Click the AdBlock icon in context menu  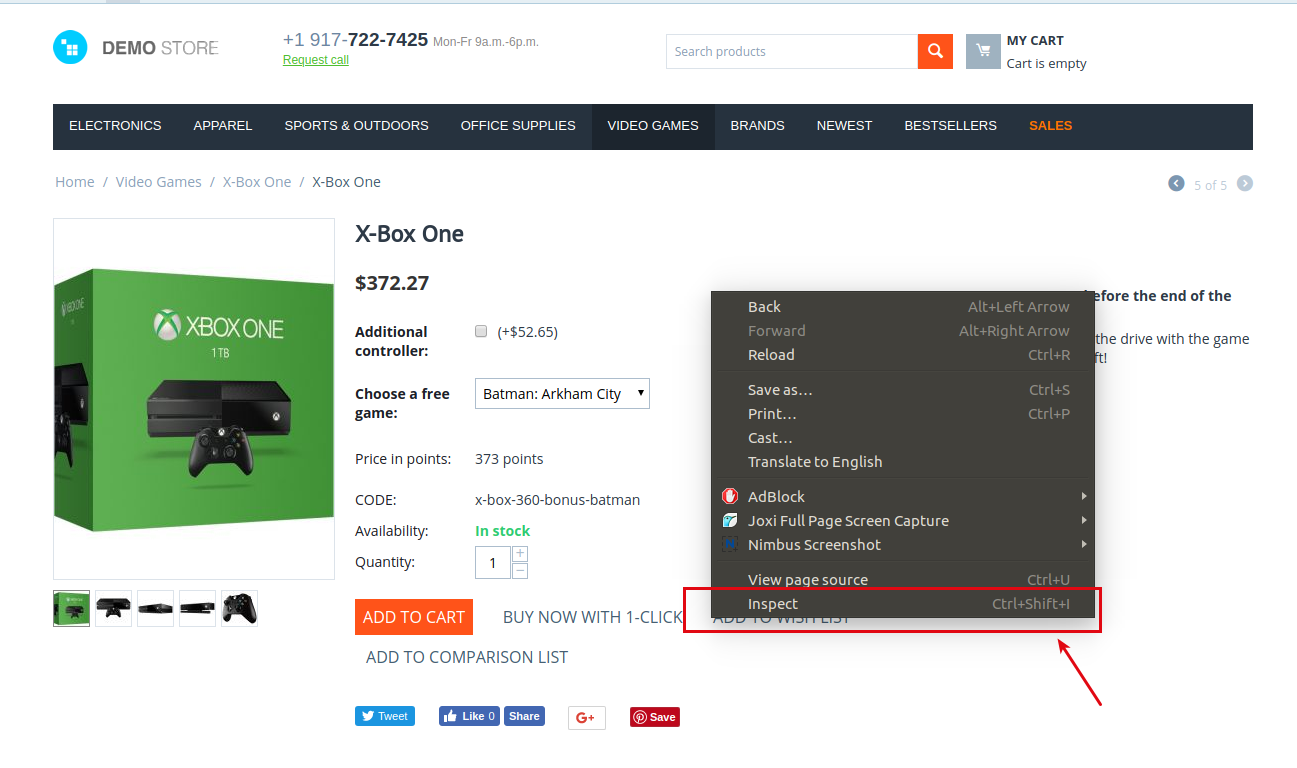pyautogui.click(x=729, y=496)
